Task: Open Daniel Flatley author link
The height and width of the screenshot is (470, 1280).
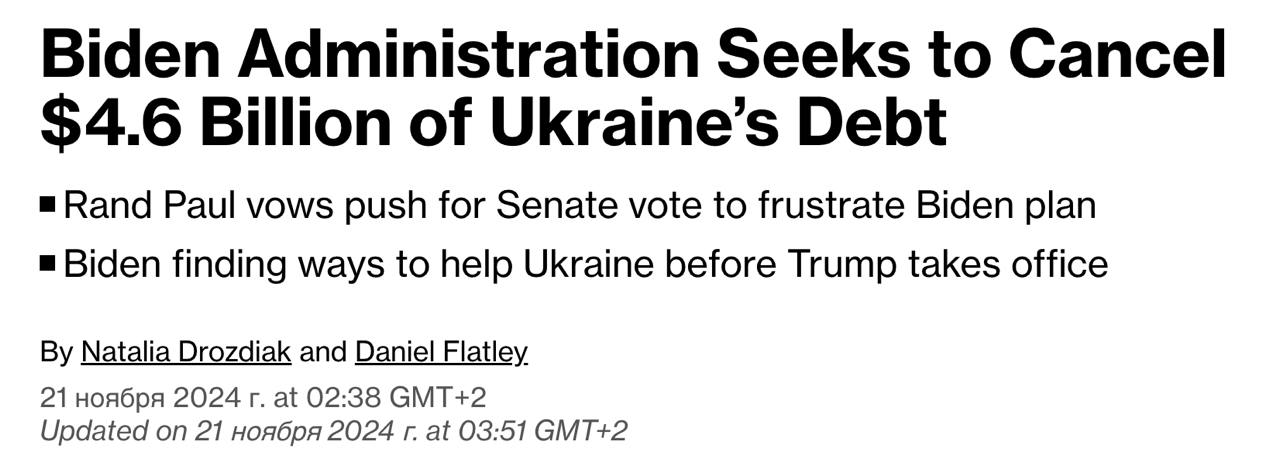Action: coord(441,352)
